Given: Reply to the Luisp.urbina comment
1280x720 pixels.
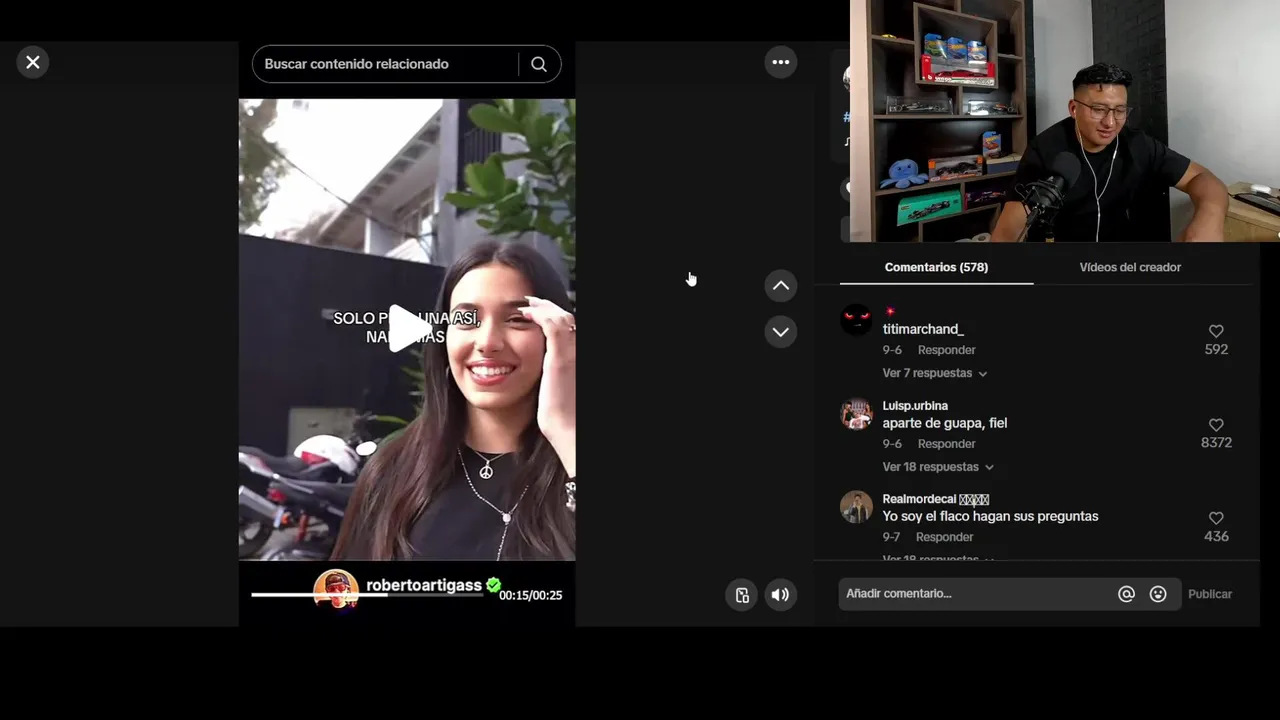Looking at the screenshot, I should [x=946, y=444].
